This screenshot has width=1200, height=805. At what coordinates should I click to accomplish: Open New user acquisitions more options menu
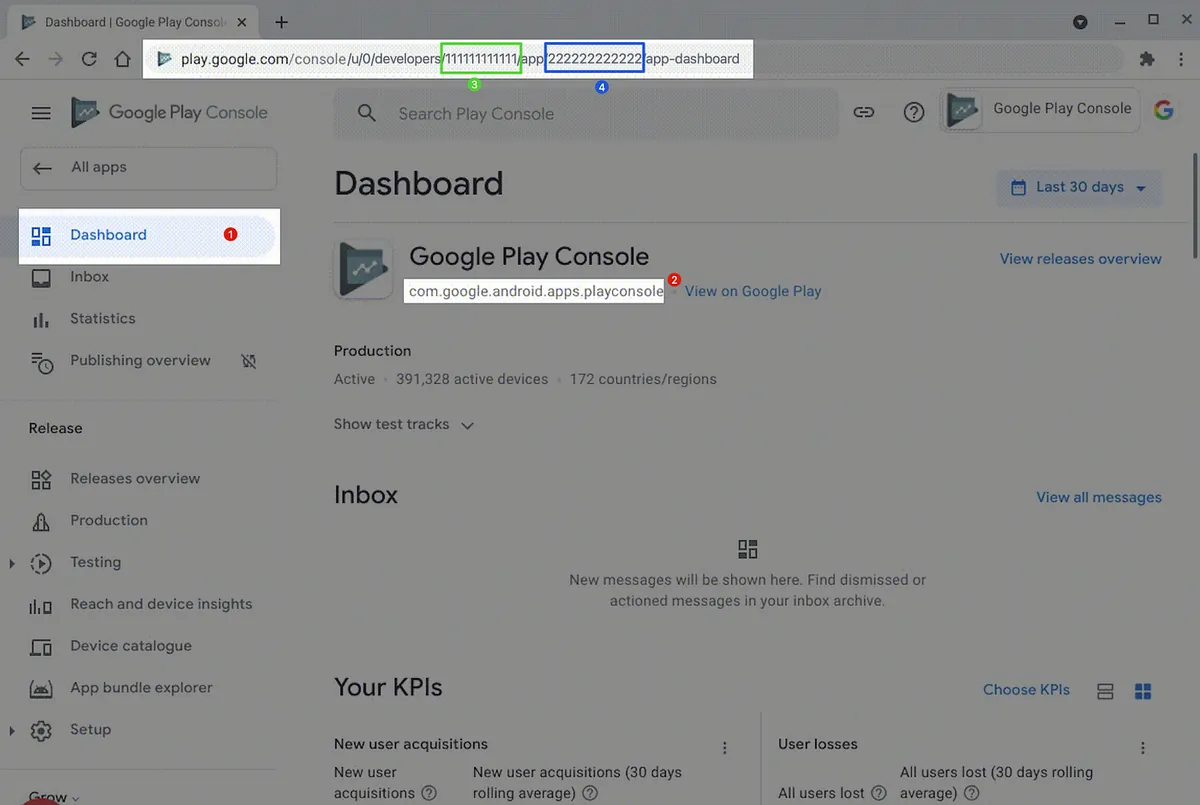pyautogui.click(x=725, y=747)
